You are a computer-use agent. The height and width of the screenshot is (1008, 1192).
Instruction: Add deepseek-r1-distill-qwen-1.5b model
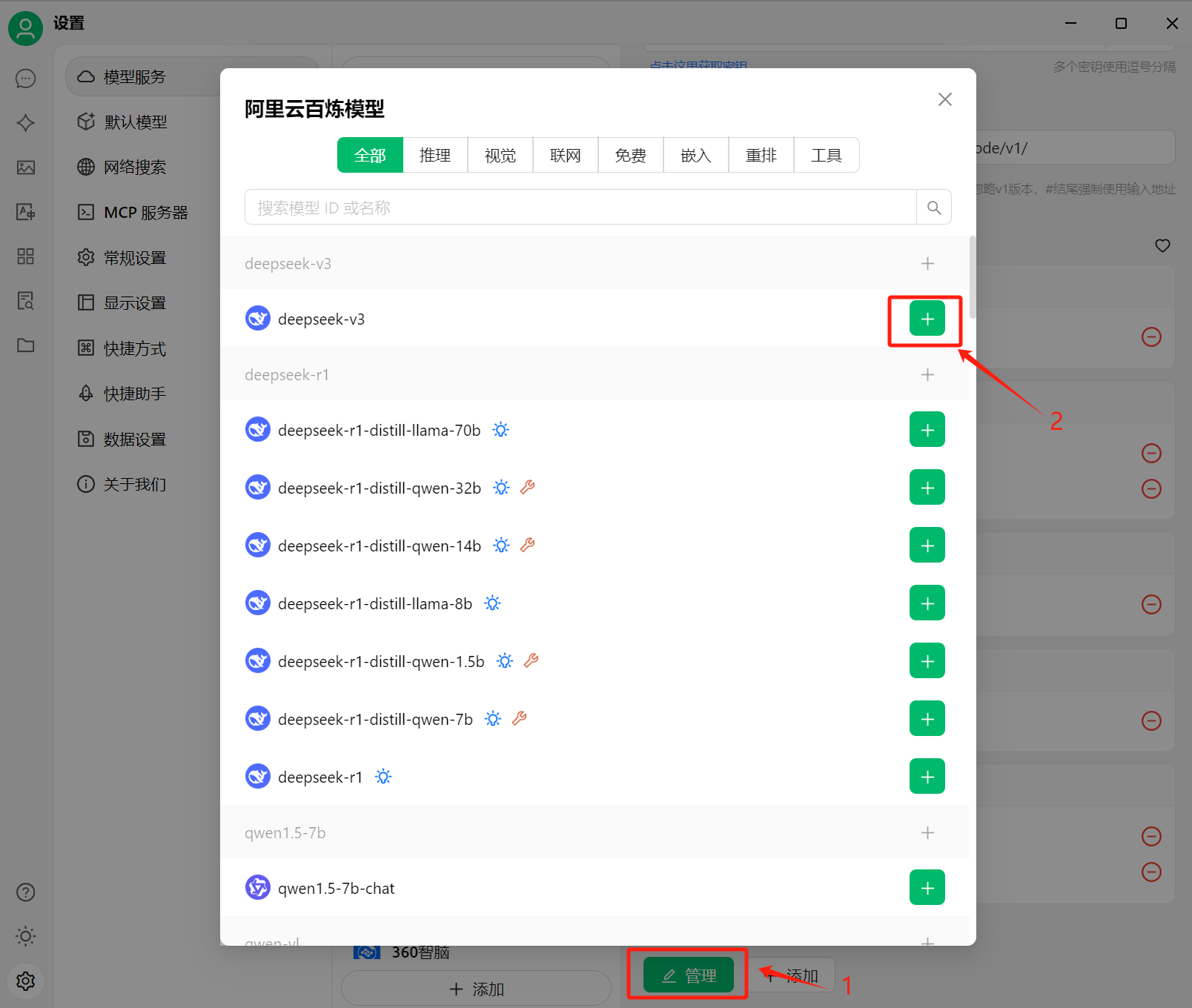(927, 661)
